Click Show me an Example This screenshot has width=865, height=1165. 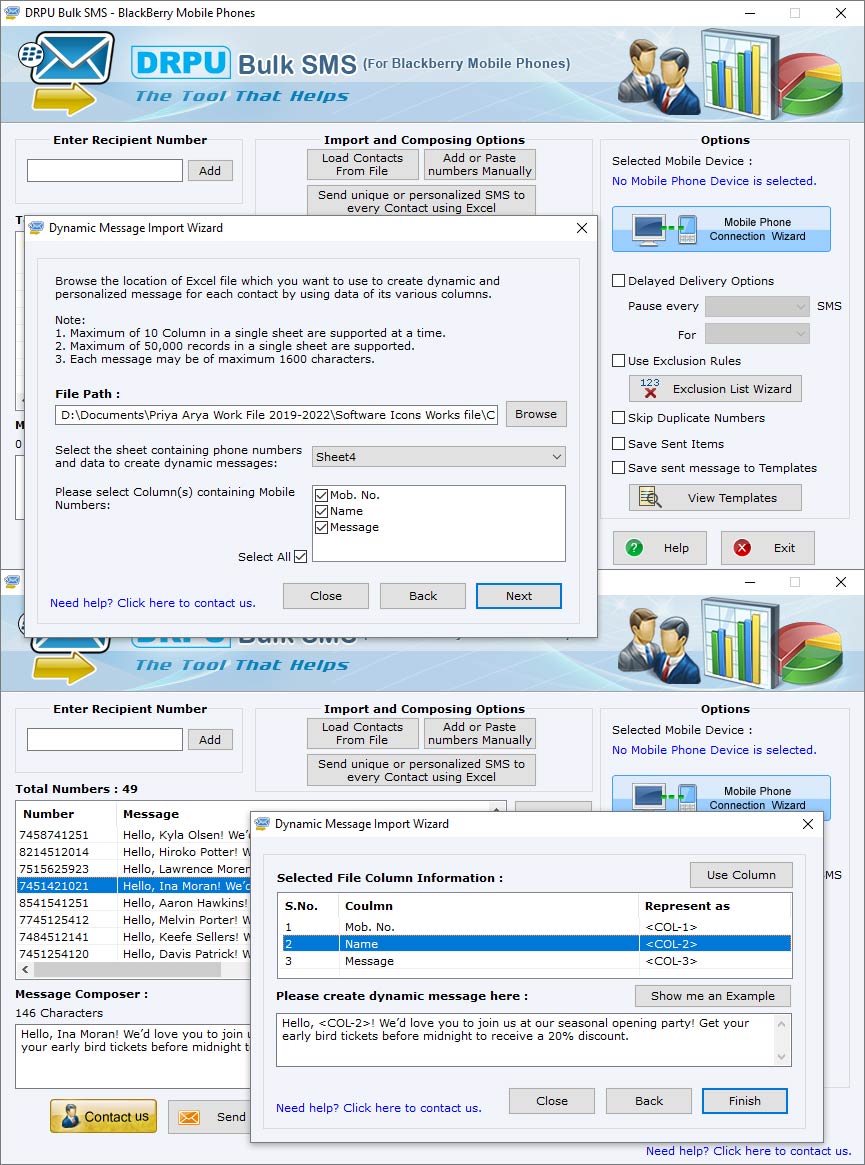712,996
